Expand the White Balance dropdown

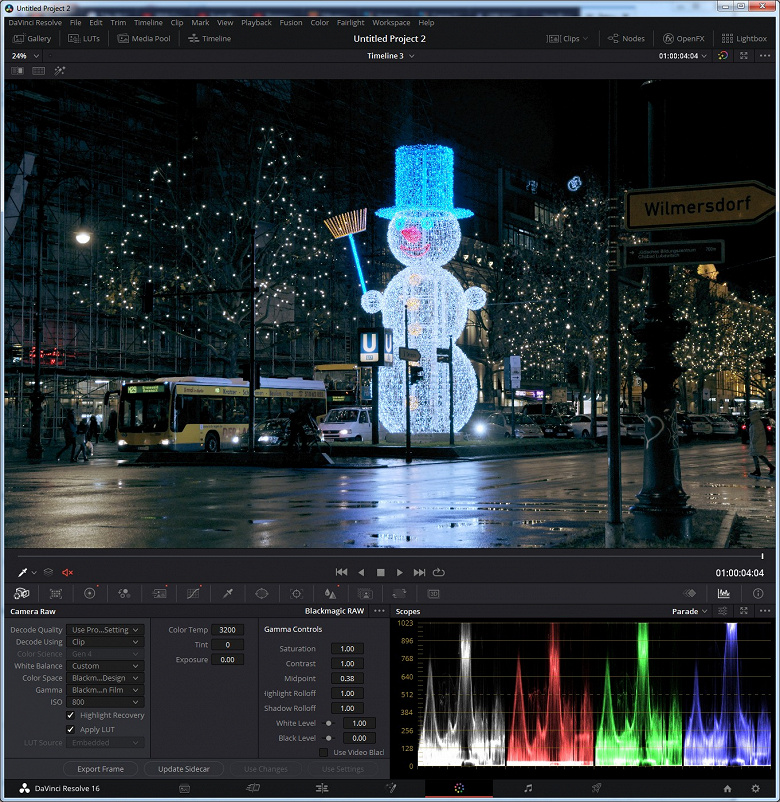tap(106, 666)
